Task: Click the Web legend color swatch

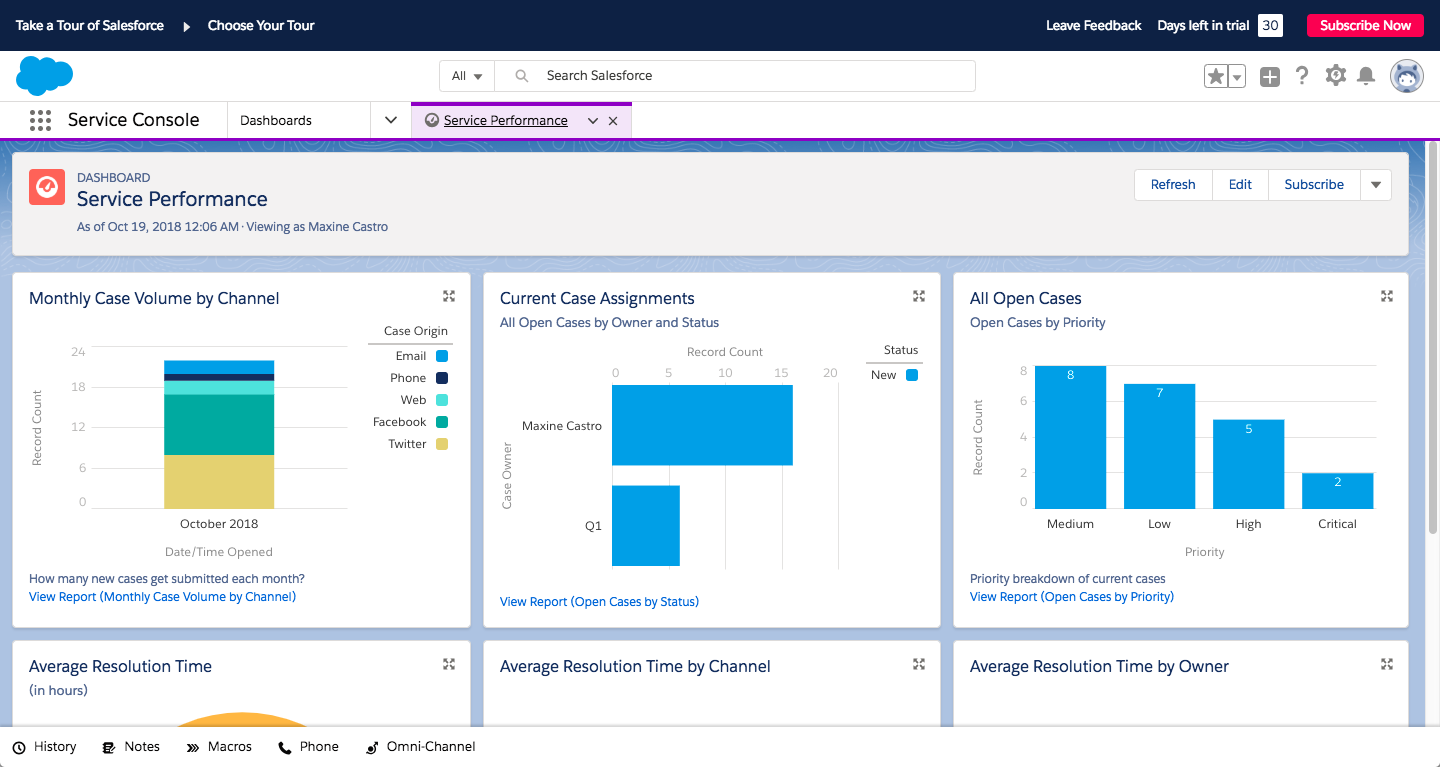Action: point(442,400)
